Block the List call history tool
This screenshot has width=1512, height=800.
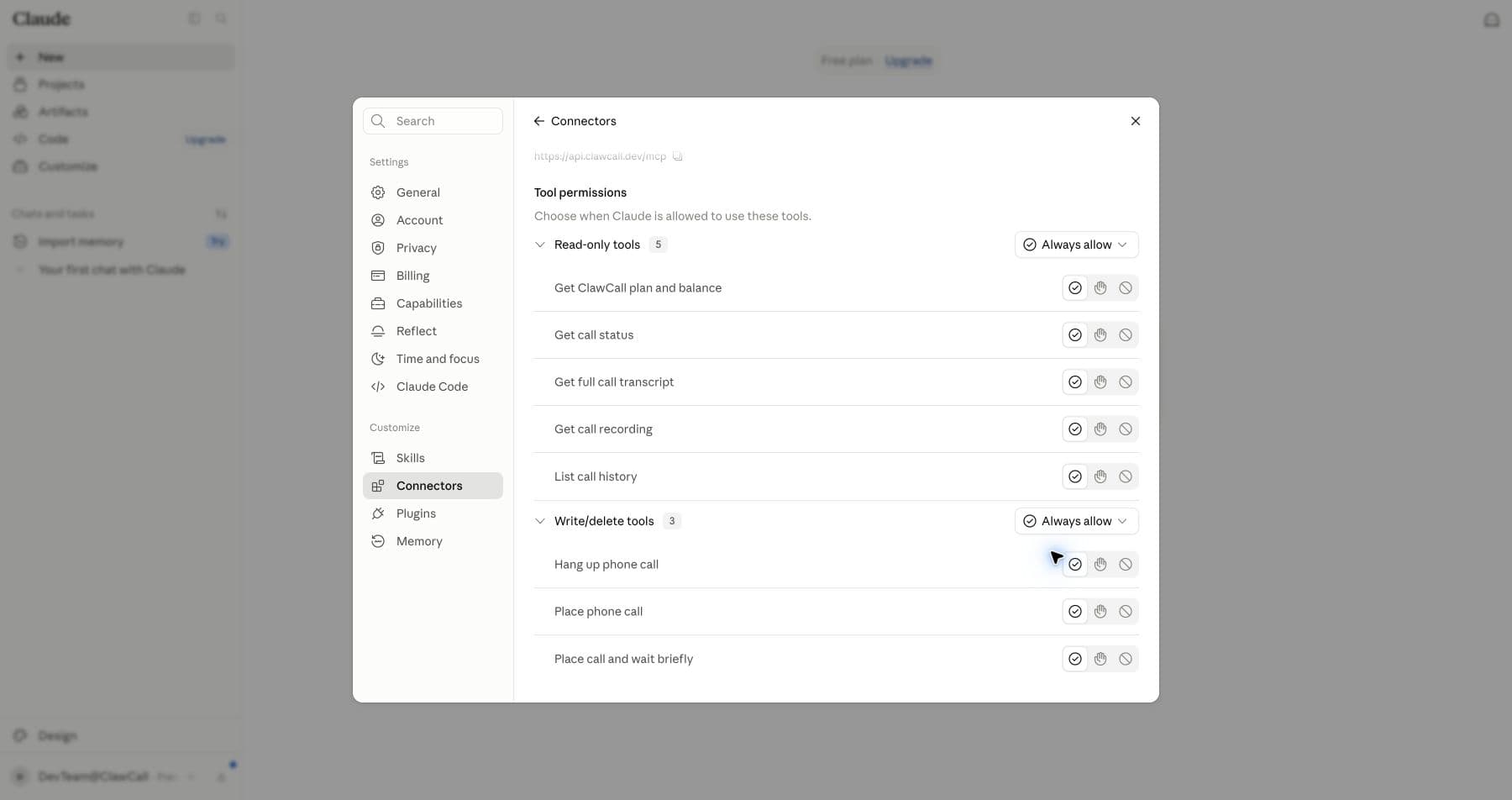[x=1126, y=476]
